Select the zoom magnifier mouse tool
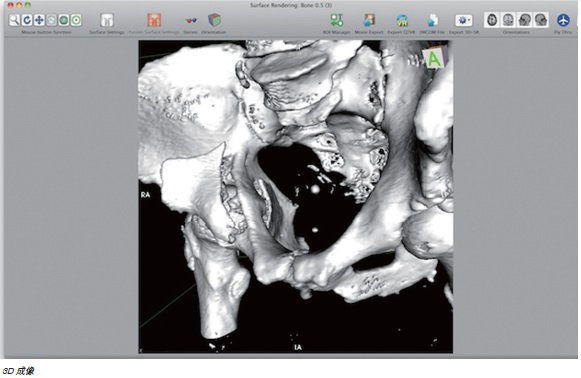 click(14, 20)
